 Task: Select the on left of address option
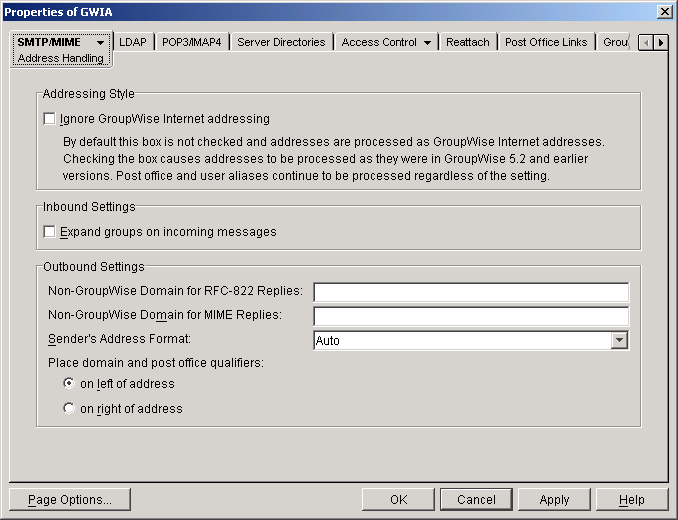(x=68, y=383)
